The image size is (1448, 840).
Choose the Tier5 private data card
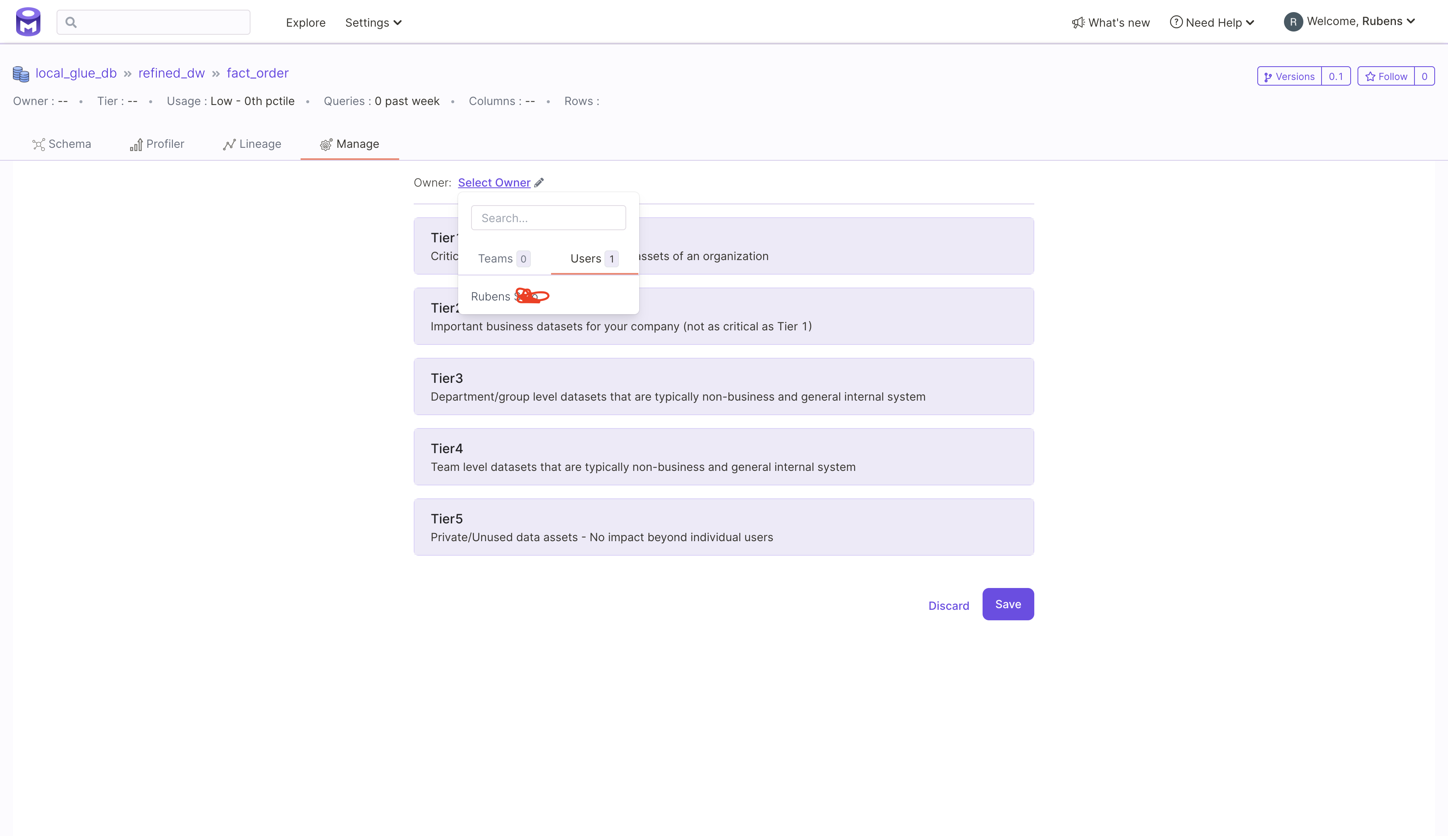coord(724,527)
